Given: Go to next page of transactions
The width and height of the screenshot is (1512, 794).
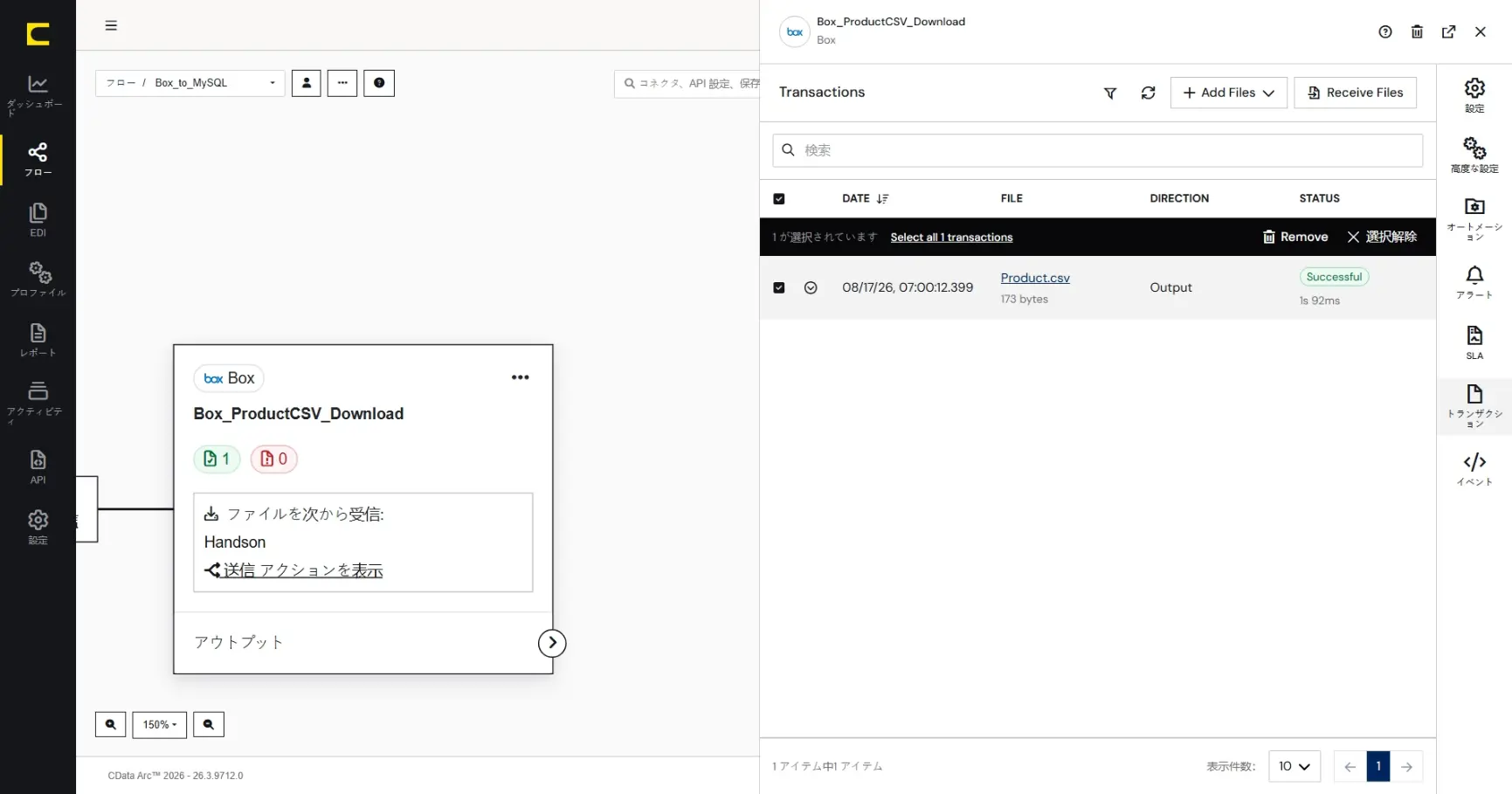Looking at the screenshot, I should pos(1406,767).
